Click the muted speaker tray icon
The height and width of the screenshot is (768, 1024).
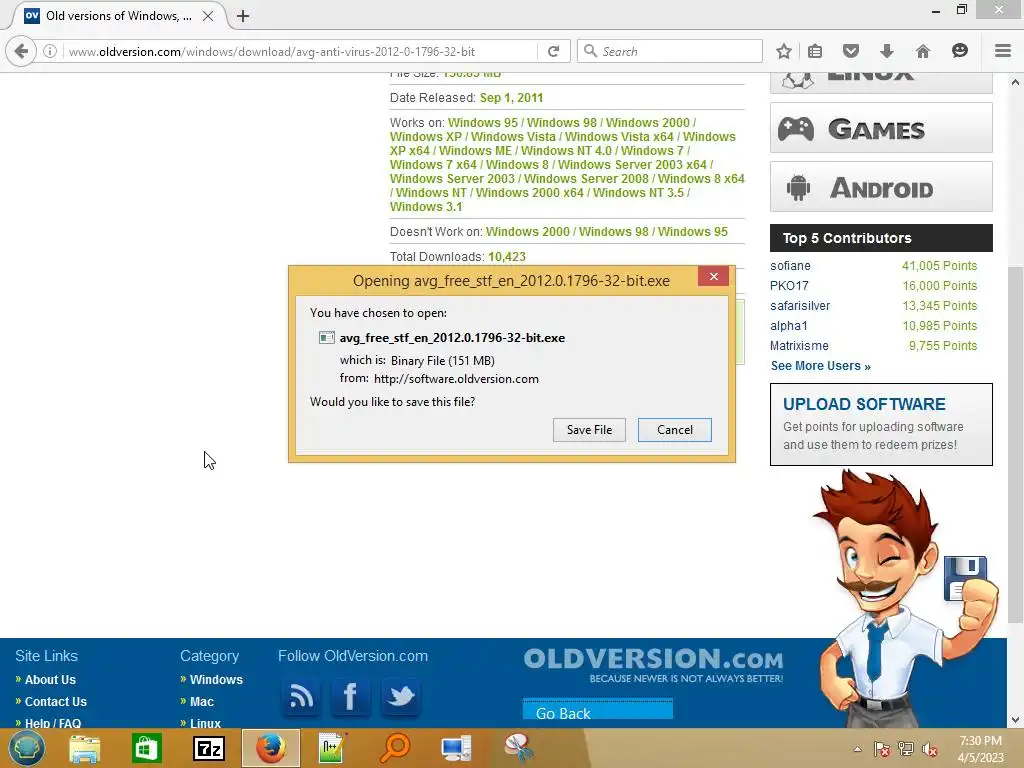930,749
